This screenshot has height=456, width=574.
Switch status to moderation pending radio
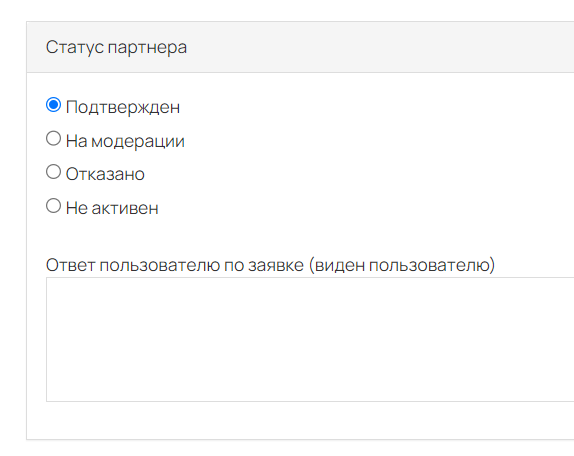pyautogui.click(x=53, y=138)
